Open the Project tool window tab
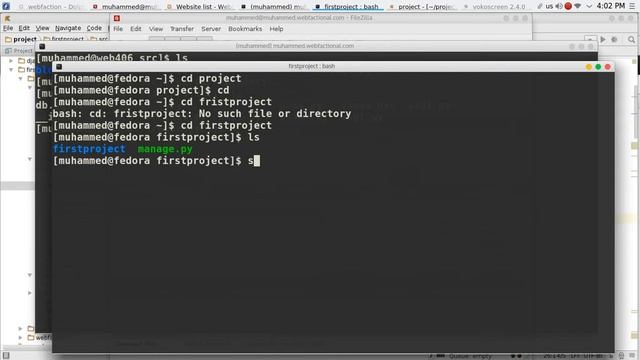Screen dimensions: 640x360 click(19, 51)
